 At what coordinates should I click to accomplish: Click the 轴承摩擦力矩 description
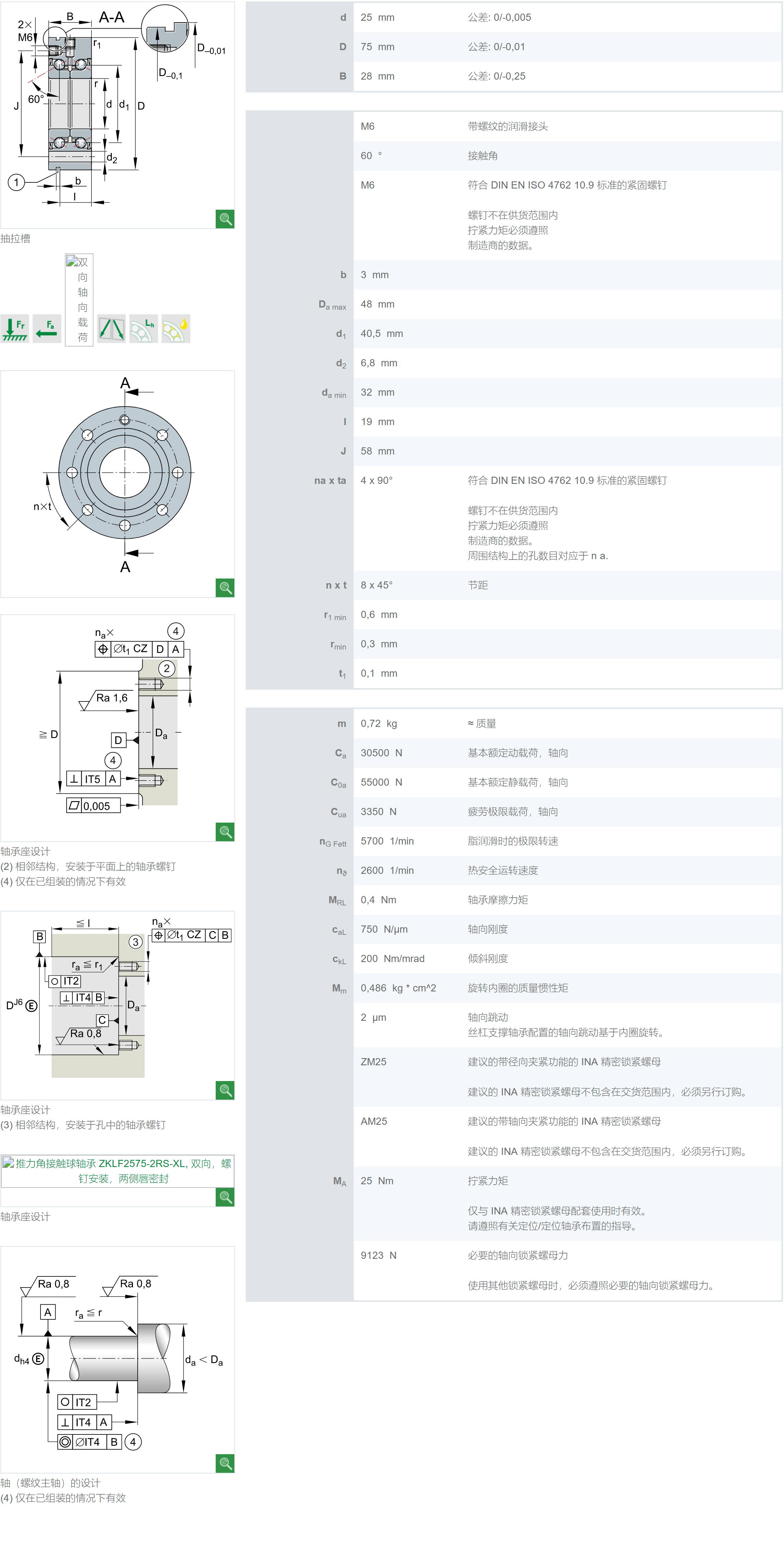click(x=498, y=900)
